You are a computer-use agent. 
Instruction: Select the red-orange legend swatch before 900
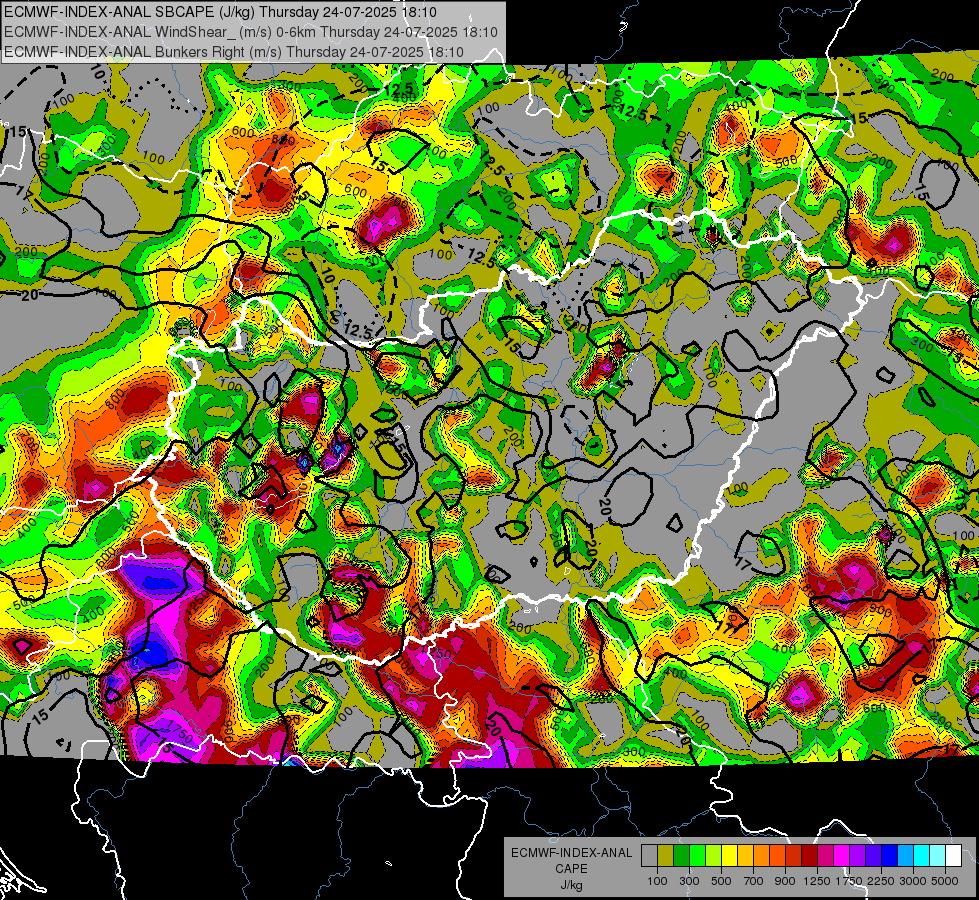tap(777, 855)
